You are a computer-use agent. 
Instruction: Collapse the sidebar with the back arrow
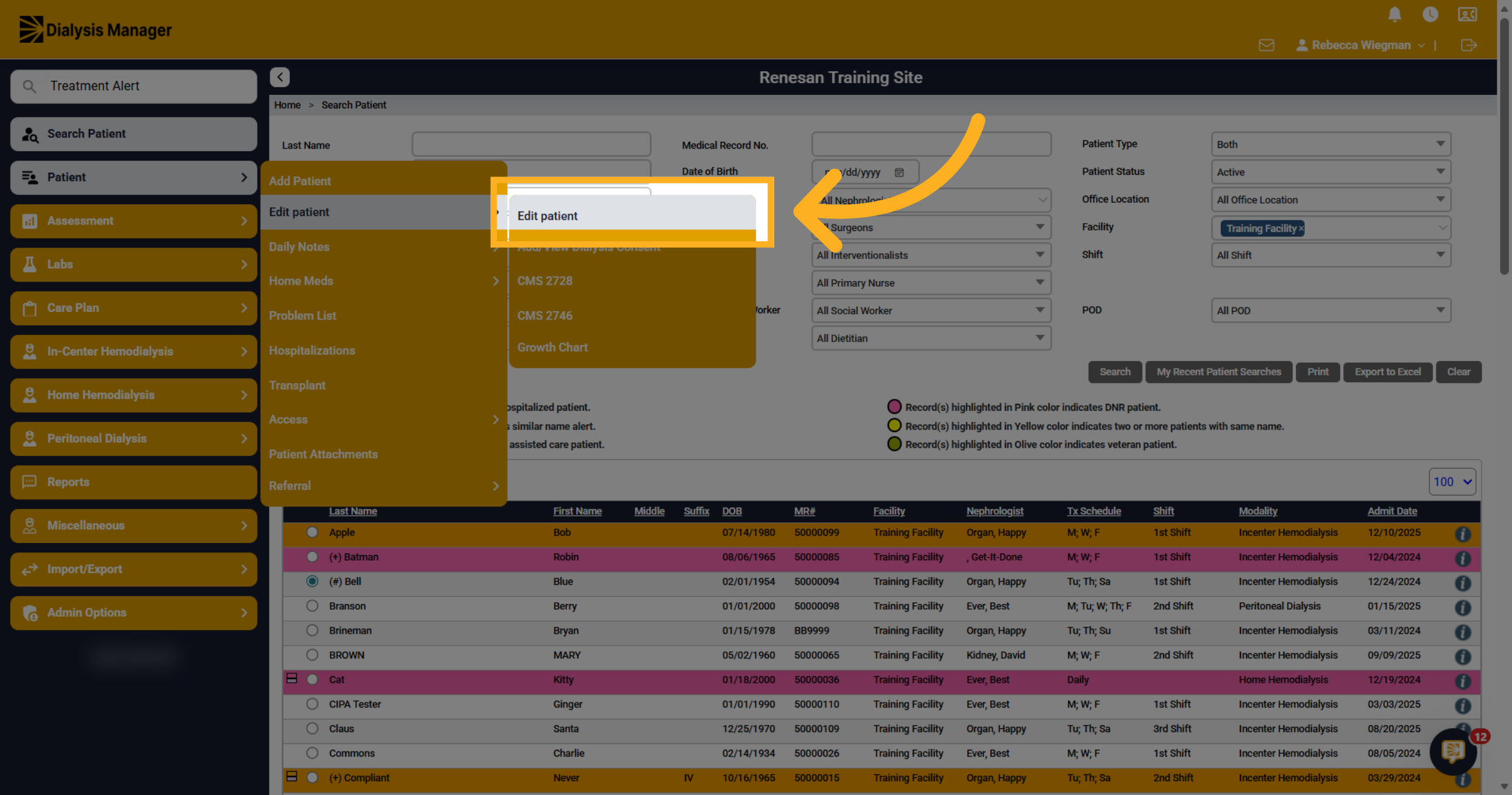click(280, 77)
